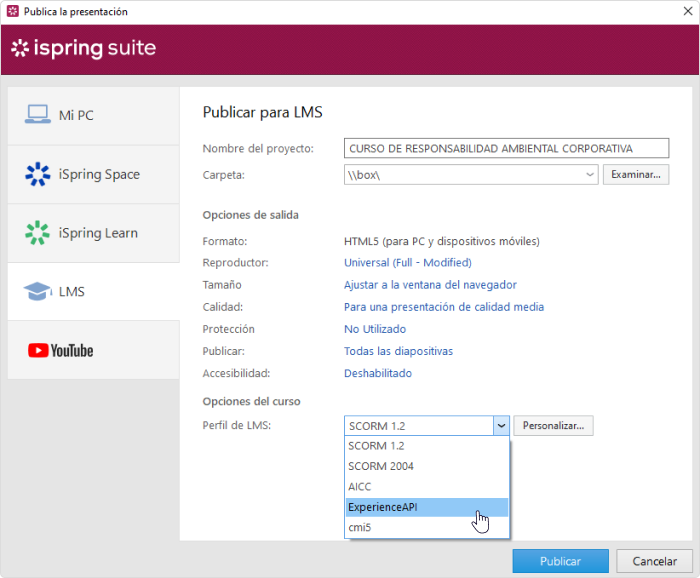Click the laptop icon for Mi PC
700x578 pixels.
tap(38, 114)
